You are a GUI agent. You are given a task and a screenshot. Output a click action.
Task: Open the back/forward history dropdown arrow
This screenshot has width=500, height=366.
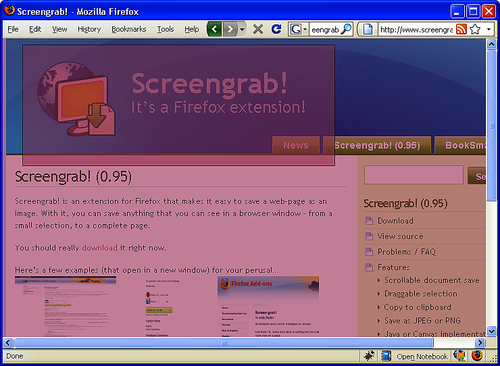(242, 29)
